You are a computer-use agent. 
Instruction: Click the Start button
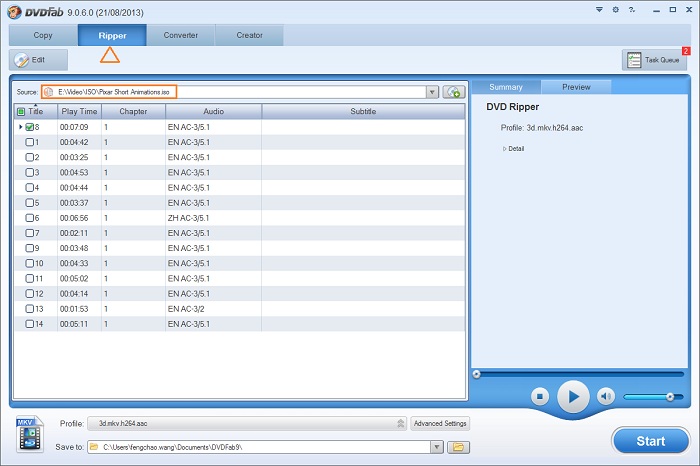tap(650, 441)
